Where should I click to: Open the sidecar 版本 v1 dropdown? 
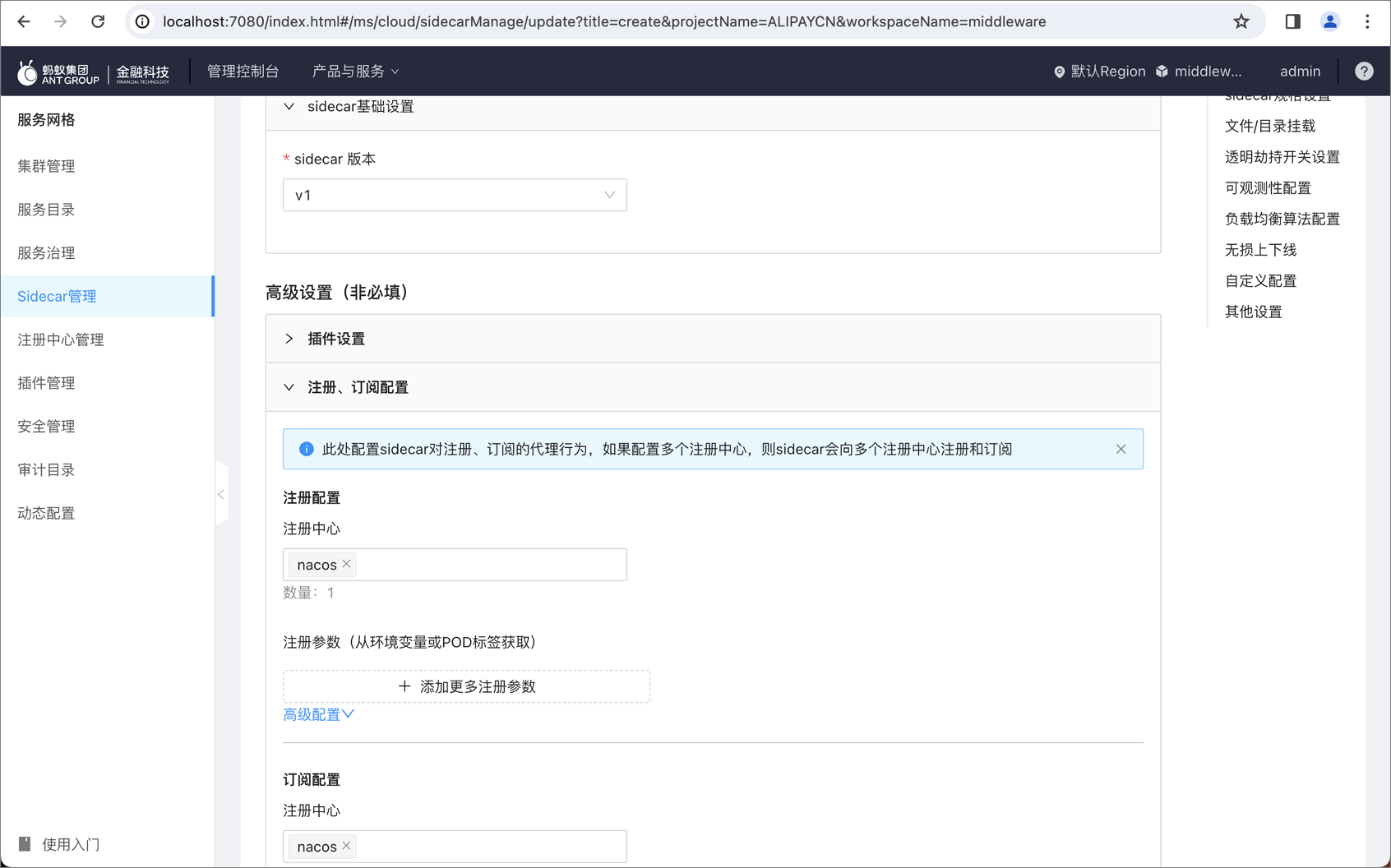click(455, 196)
